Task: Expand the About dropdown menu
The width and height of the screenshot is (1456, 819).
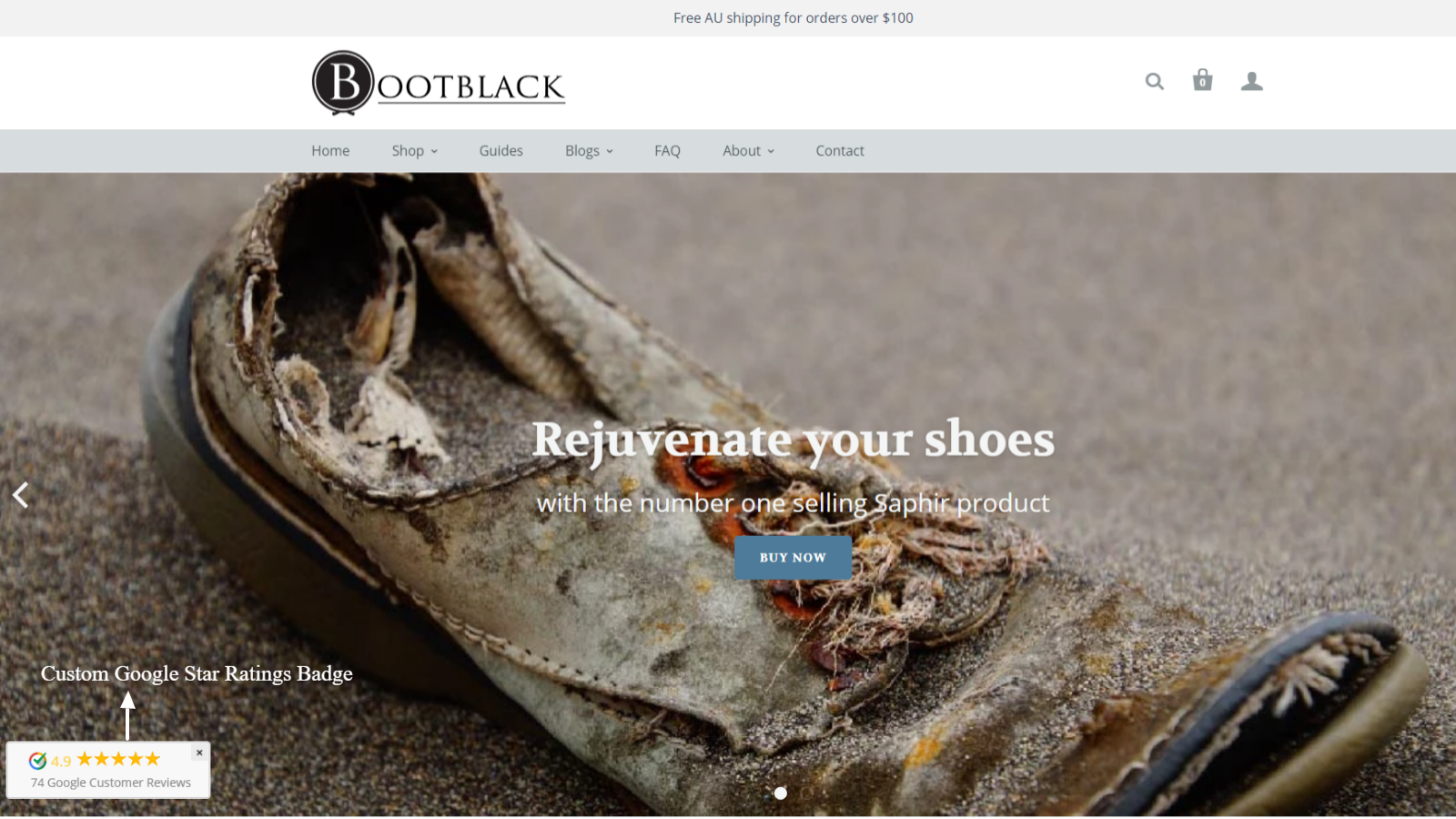Action: 748,151
